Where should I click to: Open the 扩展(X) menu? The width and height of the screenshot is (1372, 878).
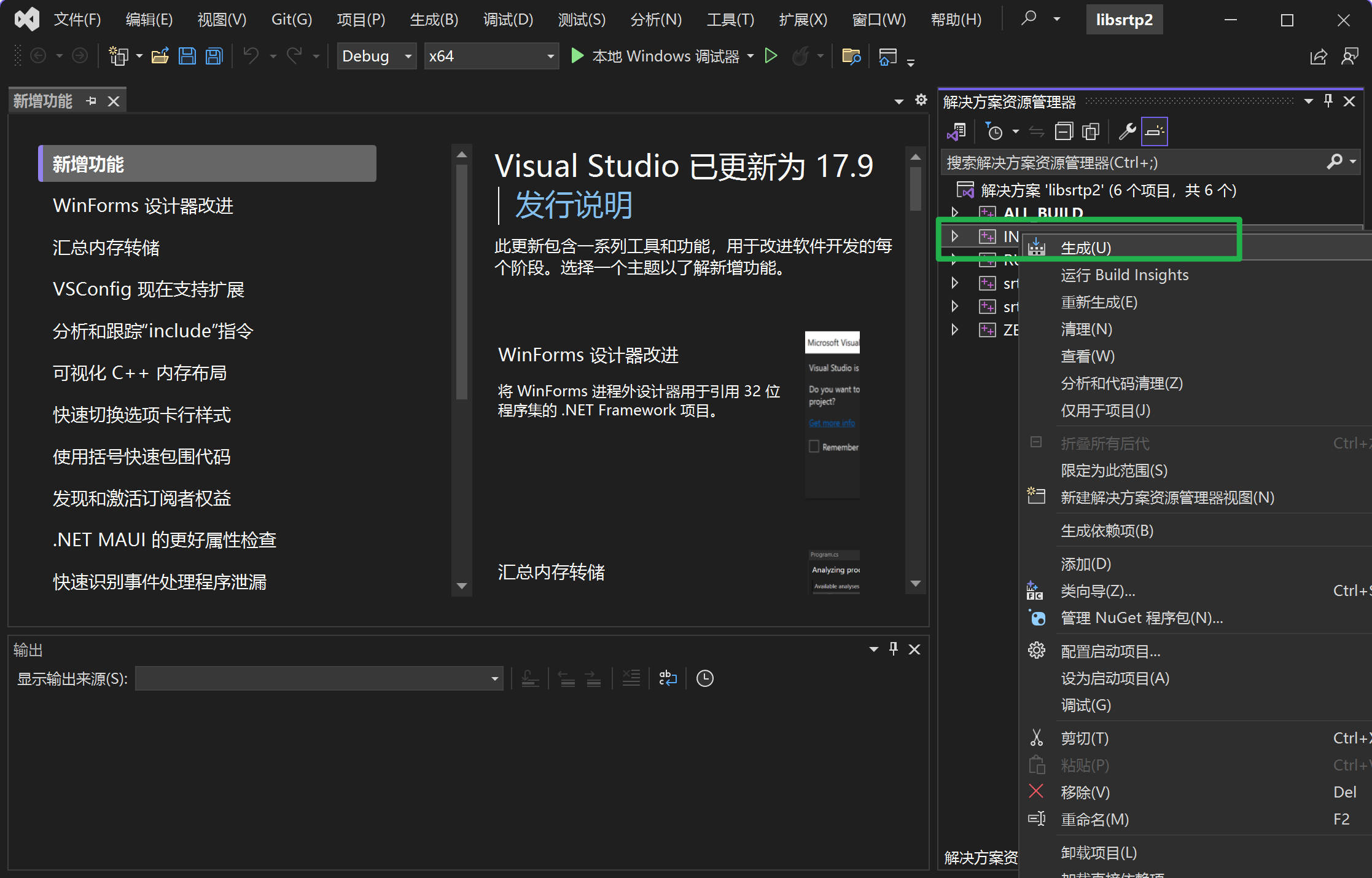(x=802, y=19)
